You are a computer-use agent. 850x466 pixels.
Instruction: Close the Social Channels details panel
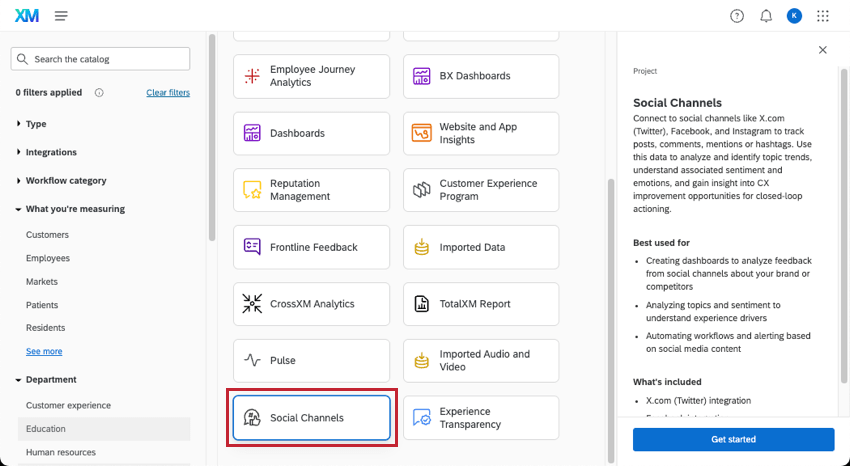click(x=822, y=50)
